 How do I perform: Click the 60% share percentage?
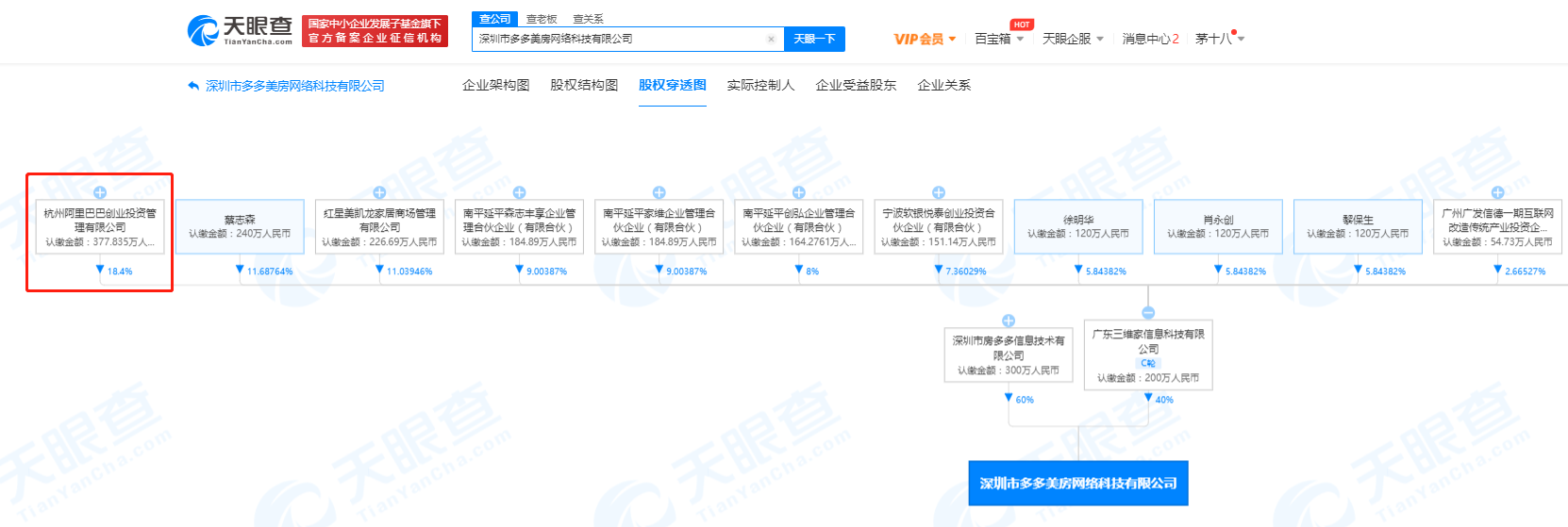1025,400
